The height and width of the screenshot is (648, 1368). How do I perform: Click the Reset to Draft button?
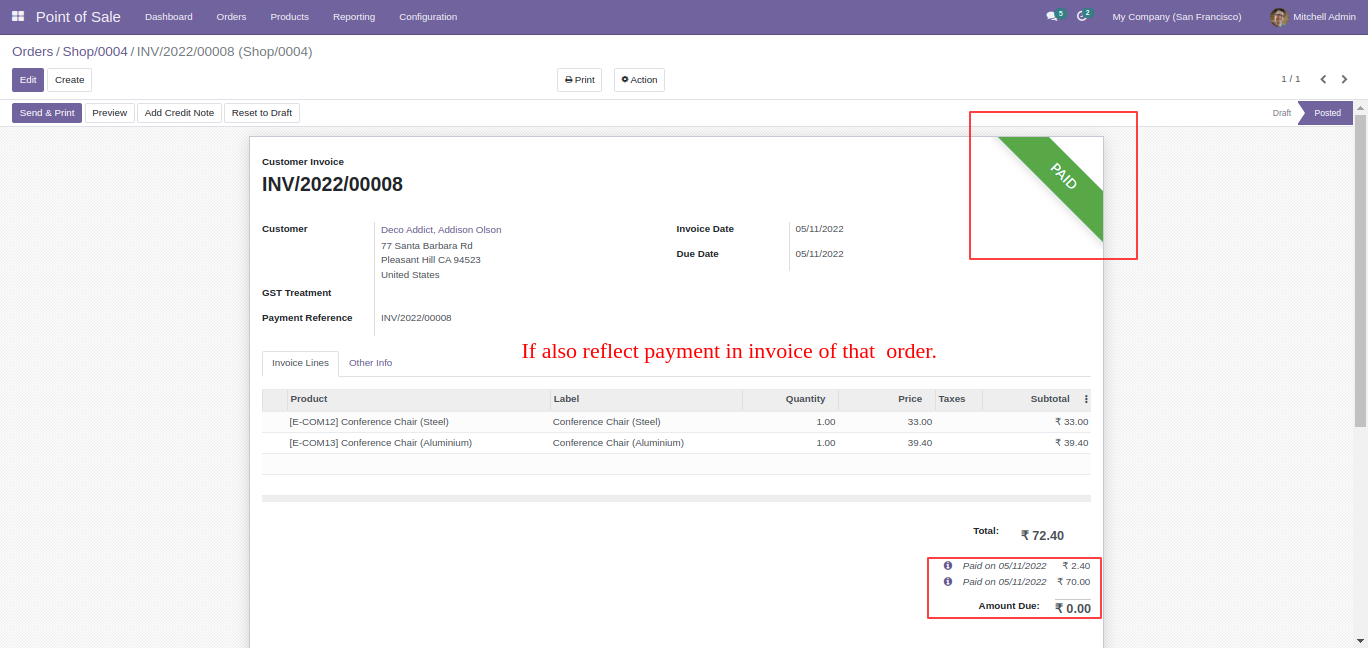262,113
